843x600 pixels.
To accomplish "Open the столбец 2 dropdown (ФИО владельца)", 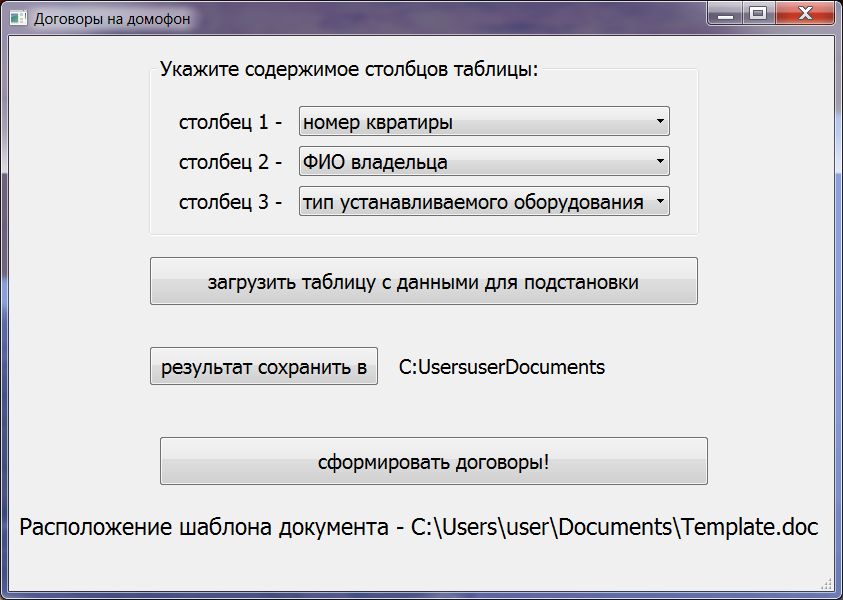I will pos(484,161).
